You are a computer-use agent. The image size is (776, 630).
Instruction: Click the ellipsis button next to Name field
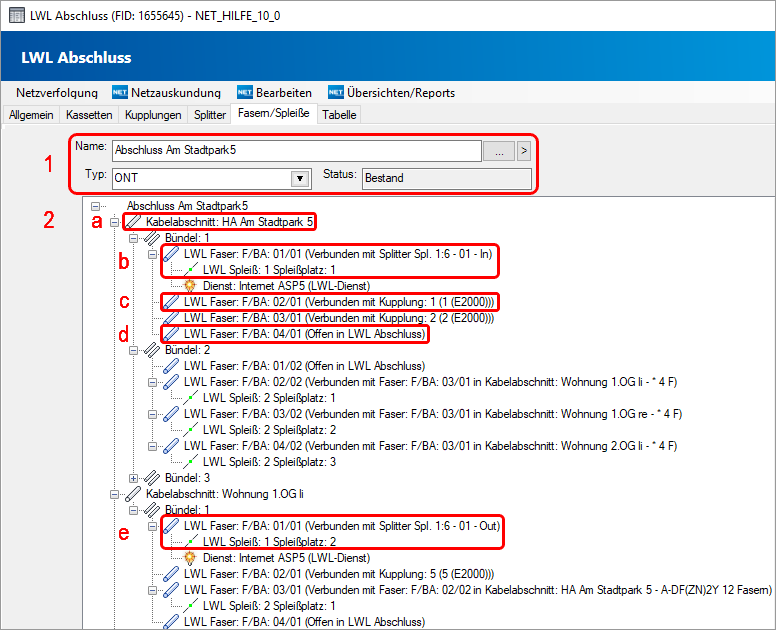(x=498, y=151)
